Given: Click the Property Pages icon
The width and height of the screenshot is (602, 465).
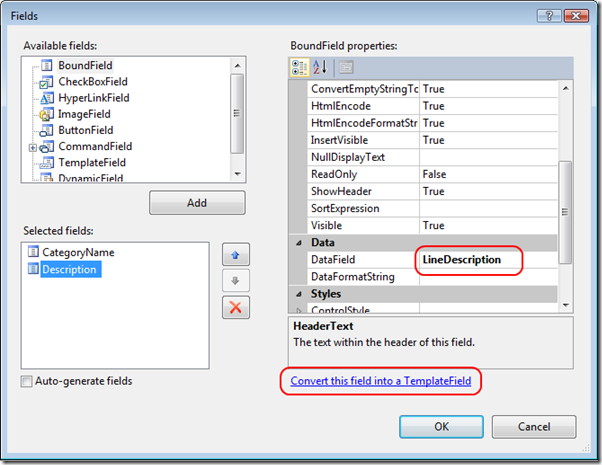Looking at the screenshot, I should point(345,67).
